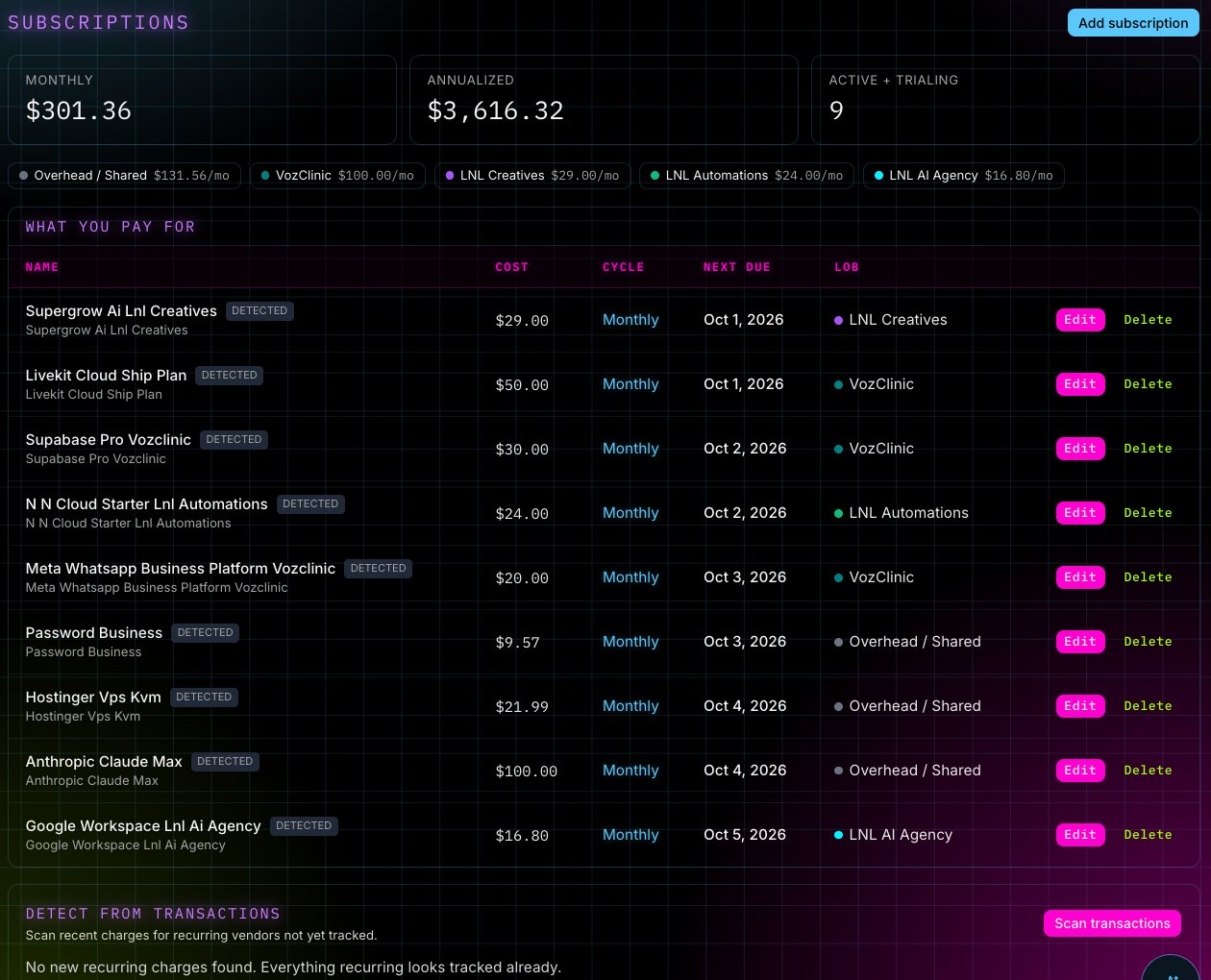Edit the Anthropic Claude Max subscription

[1080, 771]
